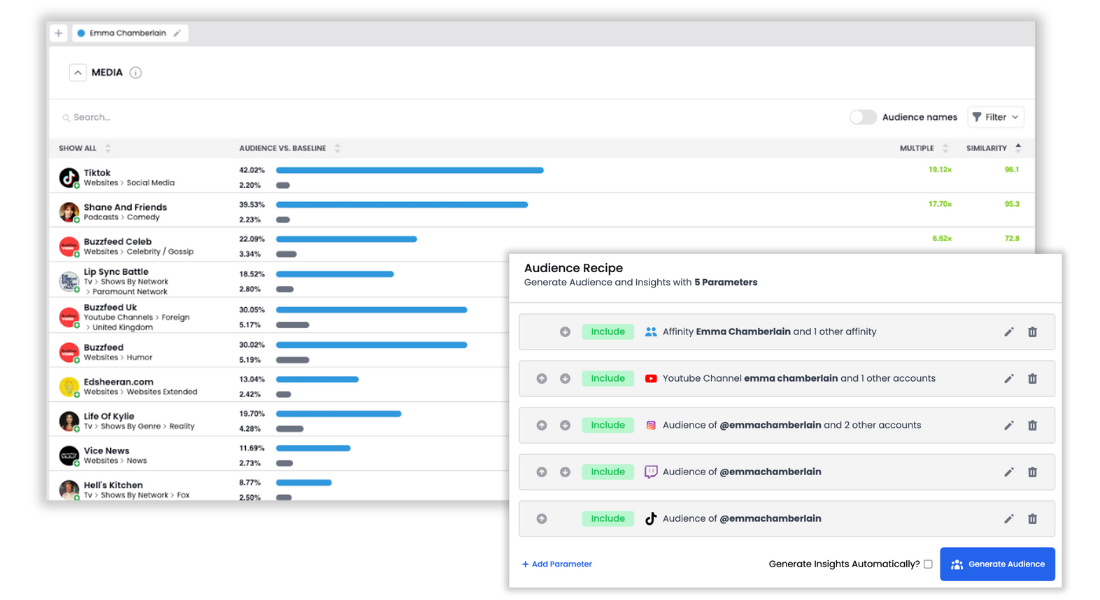
Task: Click the Hell's Kitchen row name
Action: pyautogui.click(x=113, y=485)
